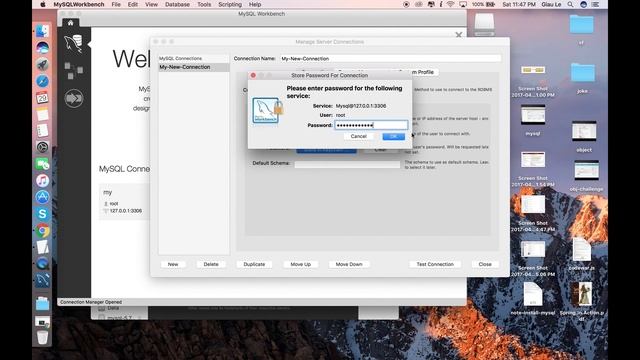
Task: Click the New connection button
Action: [x=173, y=264]
